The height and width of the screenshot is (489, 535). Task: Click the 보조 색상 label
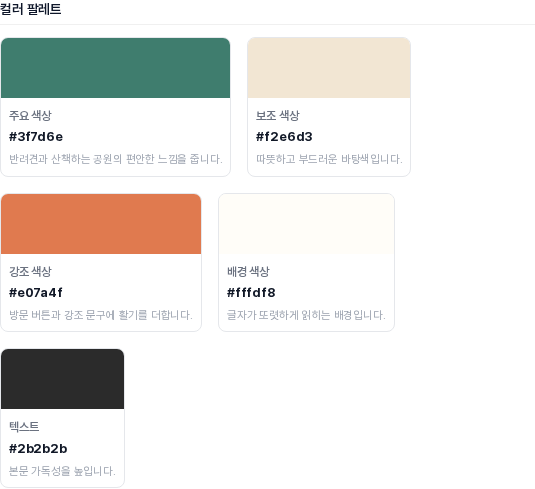pos(278,115)
